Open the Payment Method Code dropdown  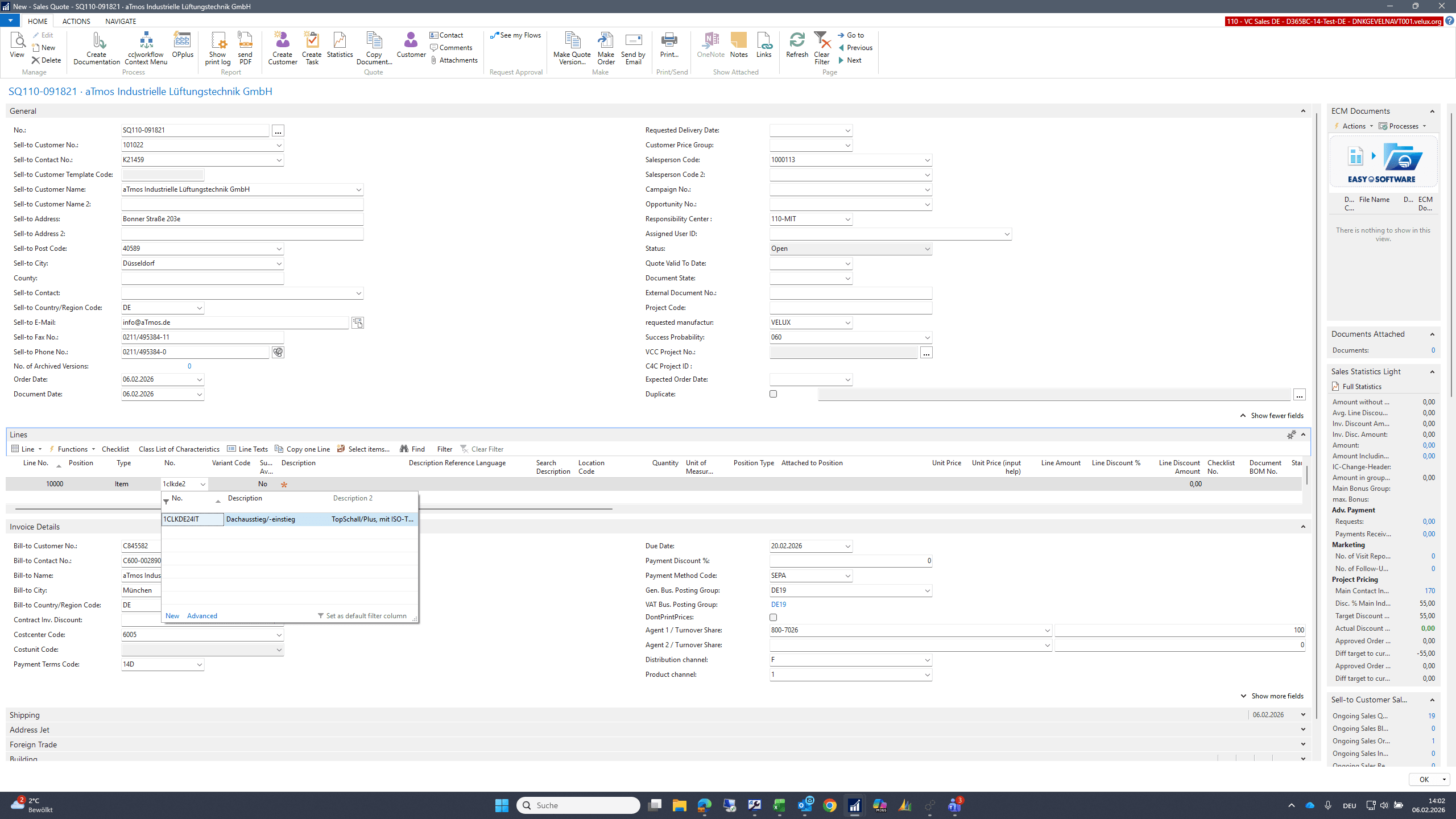tap(847, 576)
